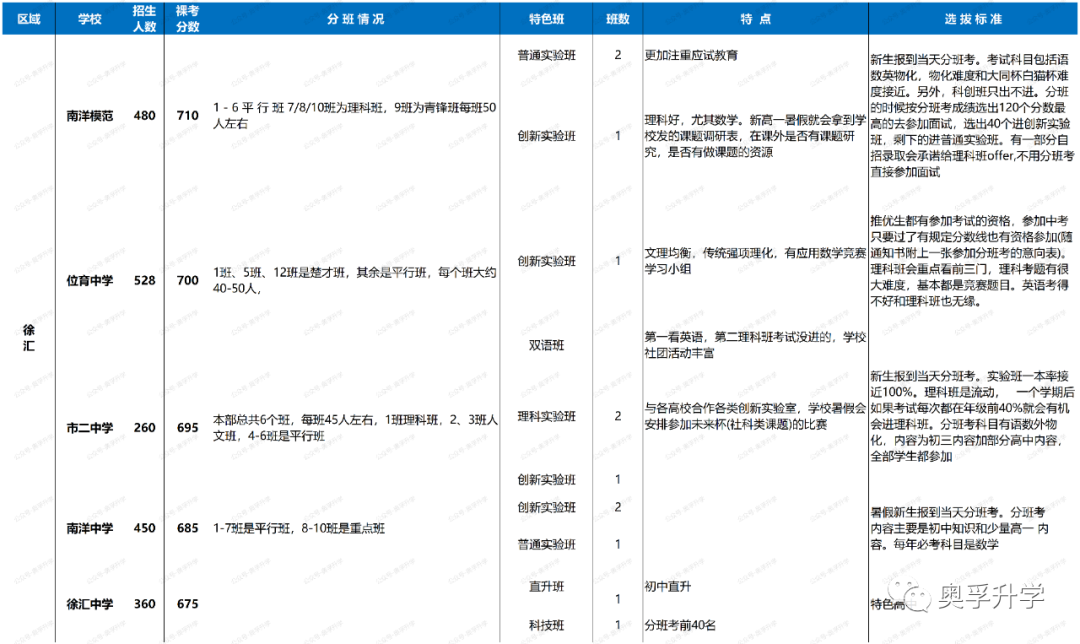Click the feature text starting '理科好，尤其数学'
Screen dimensions: 1080x644
[x=755, y=136]
